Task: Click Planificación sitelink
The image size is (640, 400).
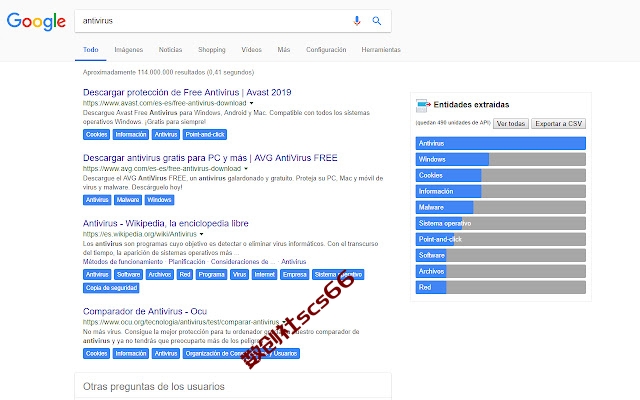Action: click(x=187, y=262)
